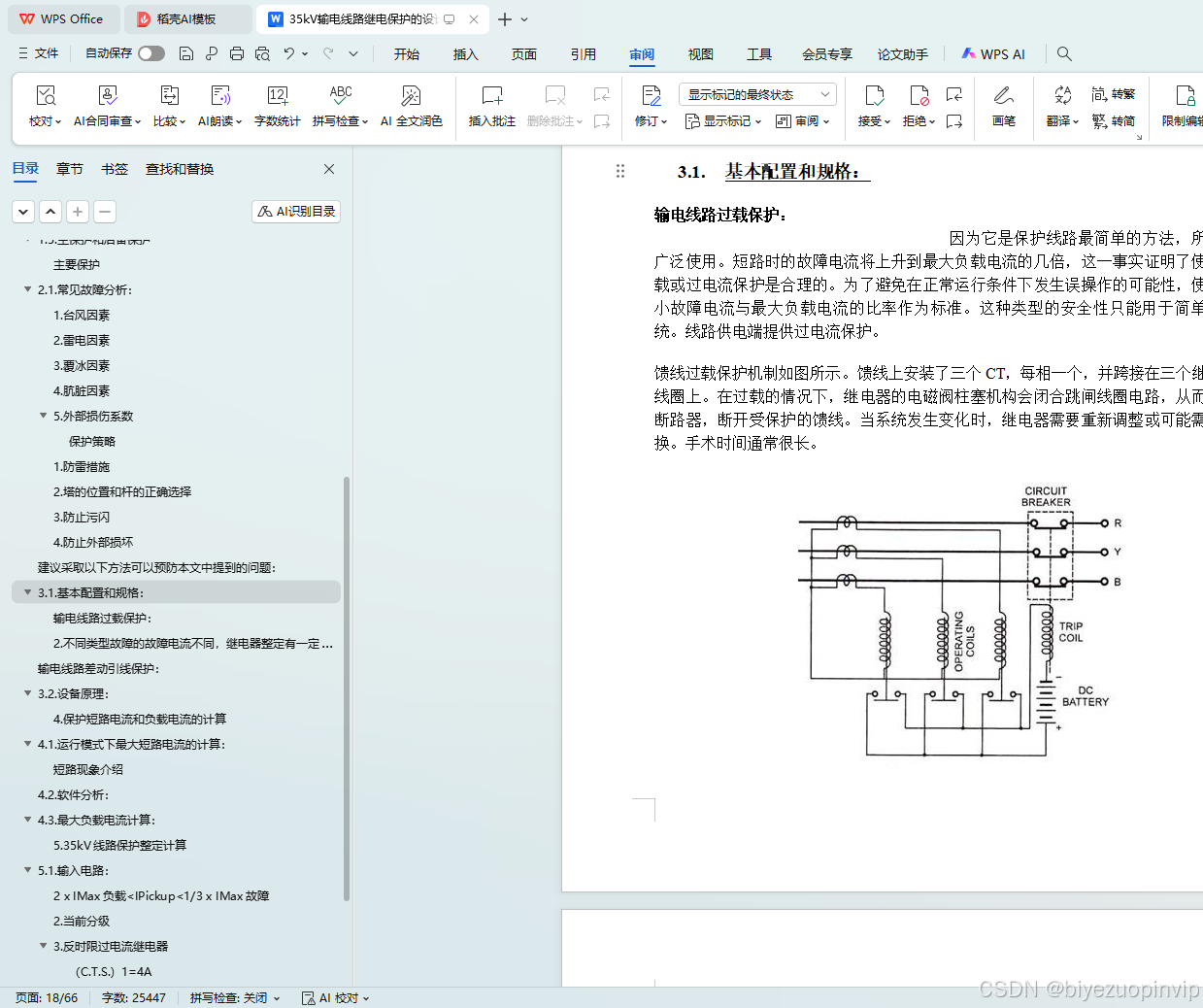Click 页面: 18/66 in status bar

[47, 997]
